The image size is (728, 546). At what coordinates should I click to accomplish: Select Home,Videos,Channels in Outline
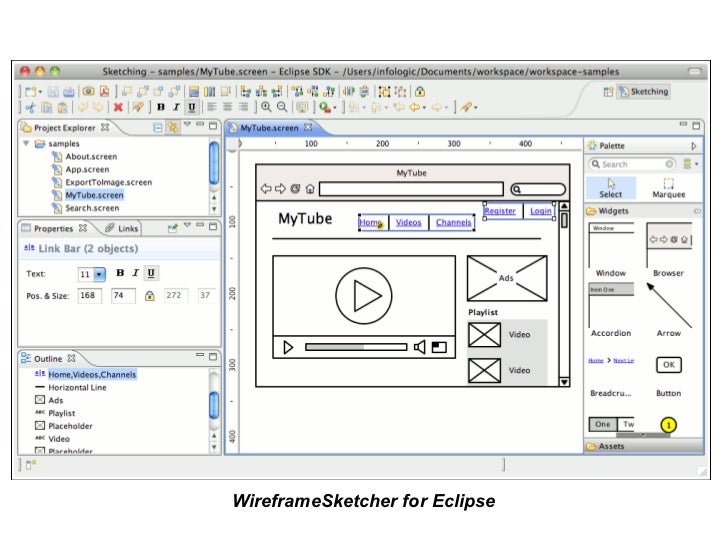coord(92,374)
